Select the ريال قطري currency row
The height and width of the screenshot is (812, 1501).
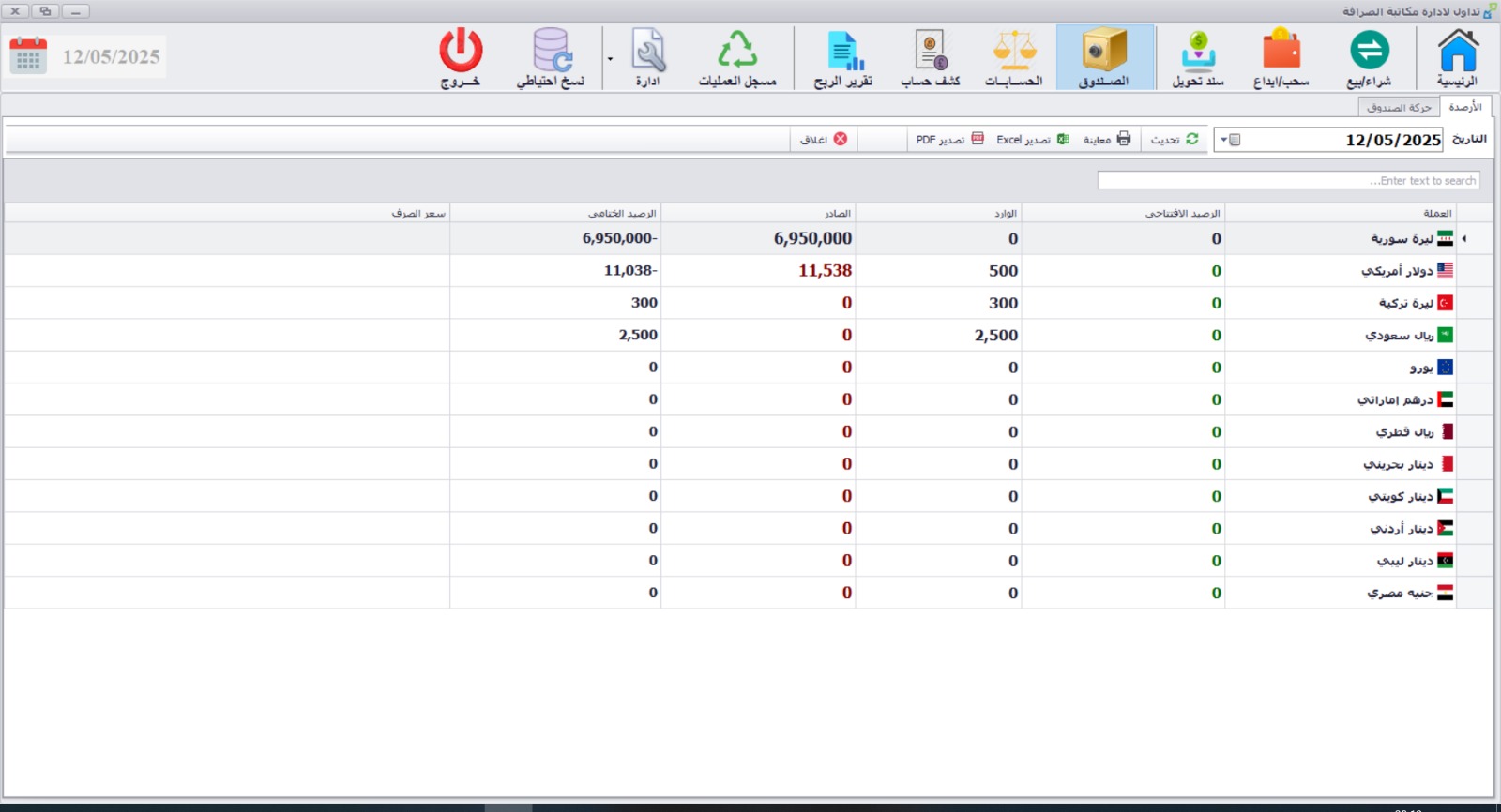click(749, 431)
